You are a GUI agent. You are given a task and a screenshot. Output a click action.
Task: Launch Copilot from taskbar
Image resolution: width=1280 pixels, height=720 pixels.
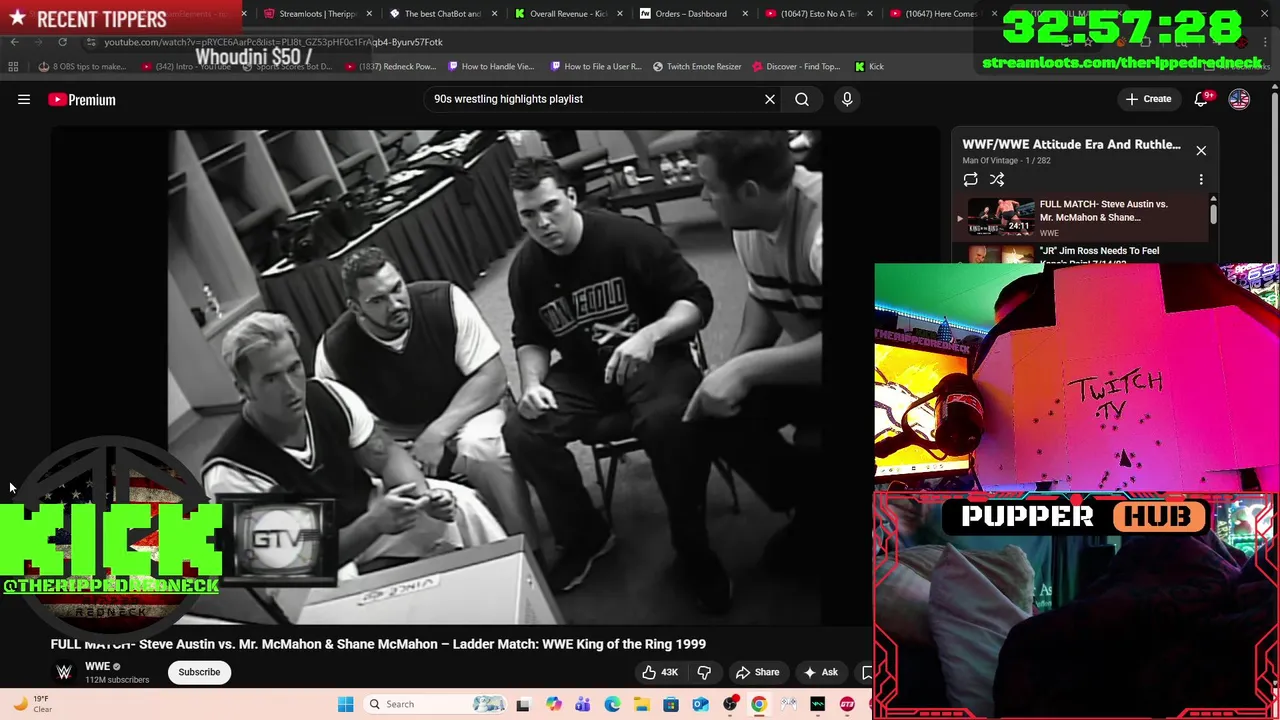[x=553, y=704]
